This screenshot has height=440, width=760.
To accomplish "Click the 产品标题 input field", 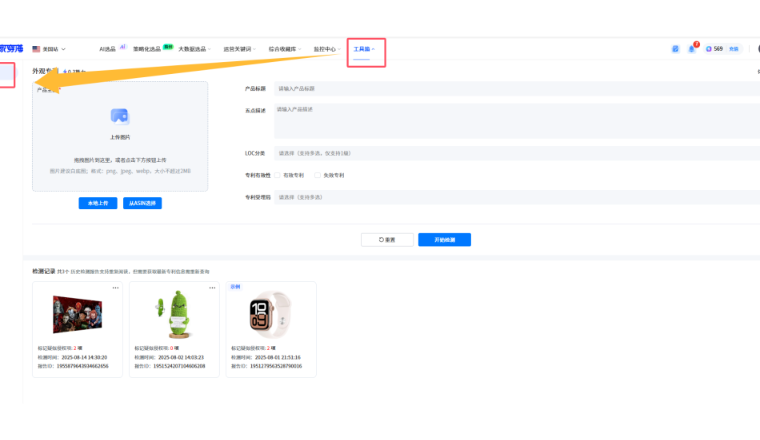I will (x=517, y=89).
